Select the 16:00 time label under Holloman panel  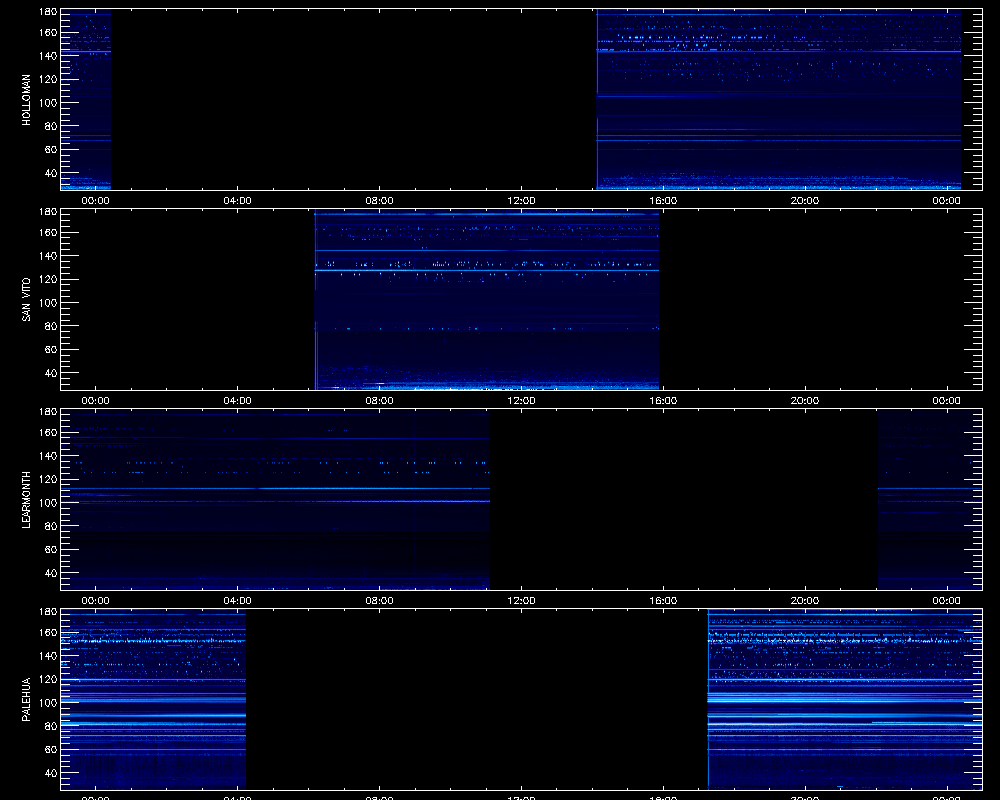pyautogui.click(x=663, y=200)
